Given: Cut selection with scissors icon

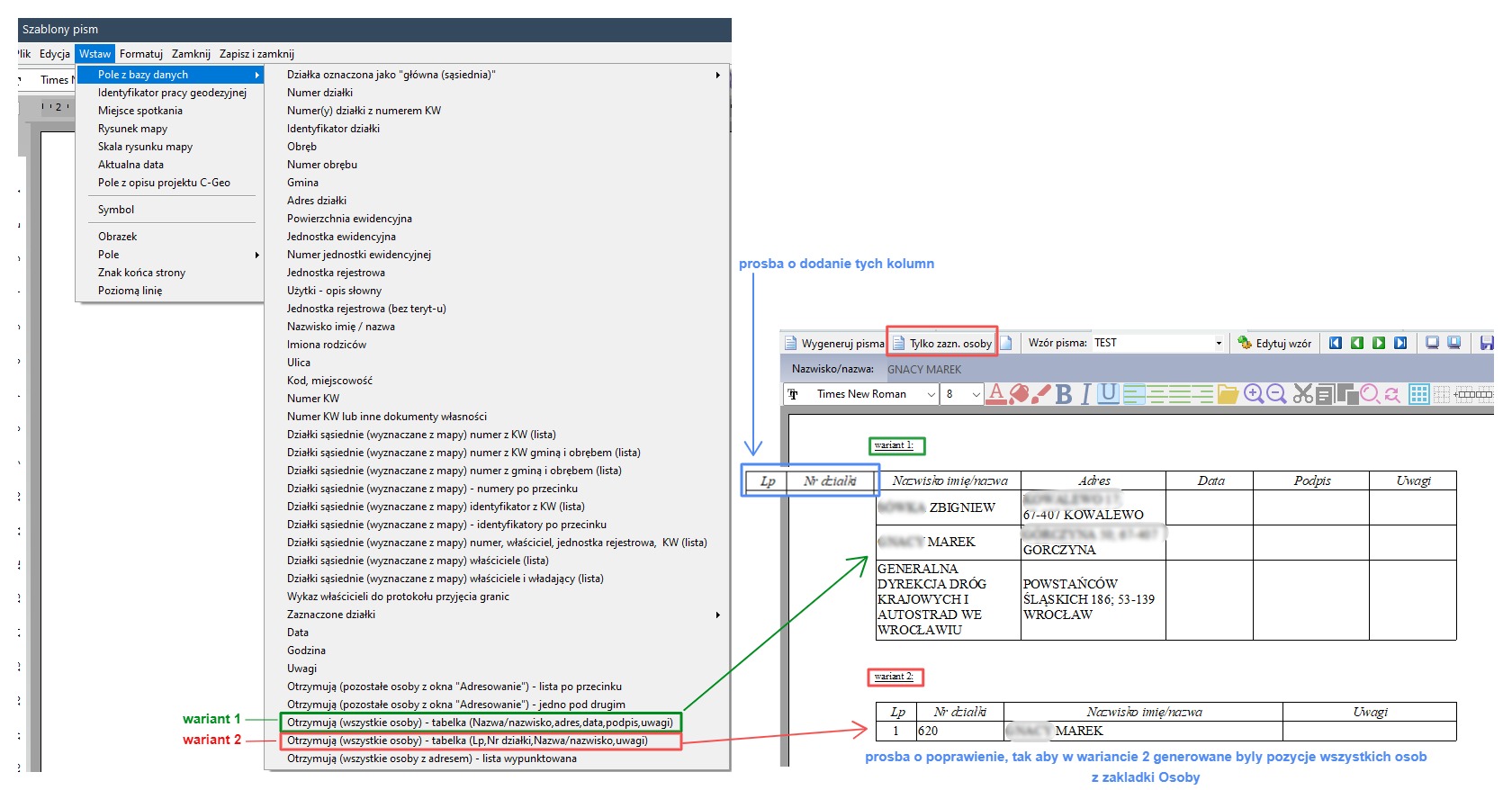Looking at the screenshot, I should tap(1303, 393).
